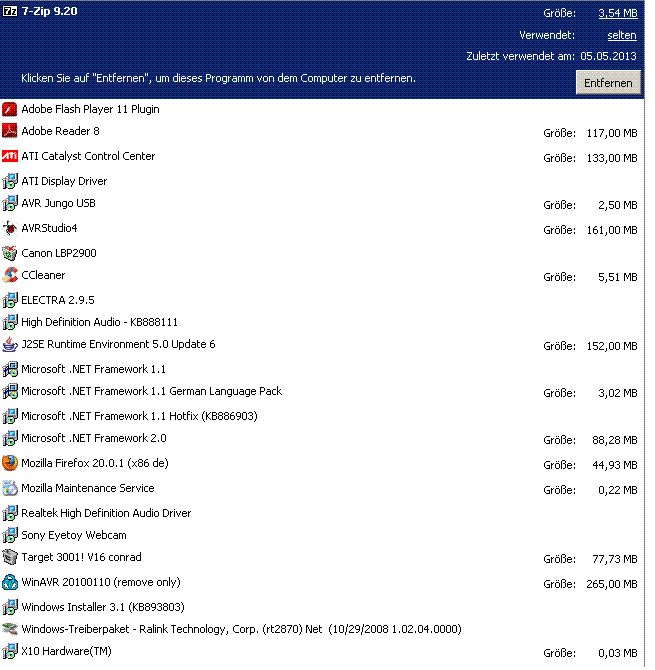Select J2SE Runtime Environment 5.0 Update 6
Viewport: 655px width, 670px height.
118,344
